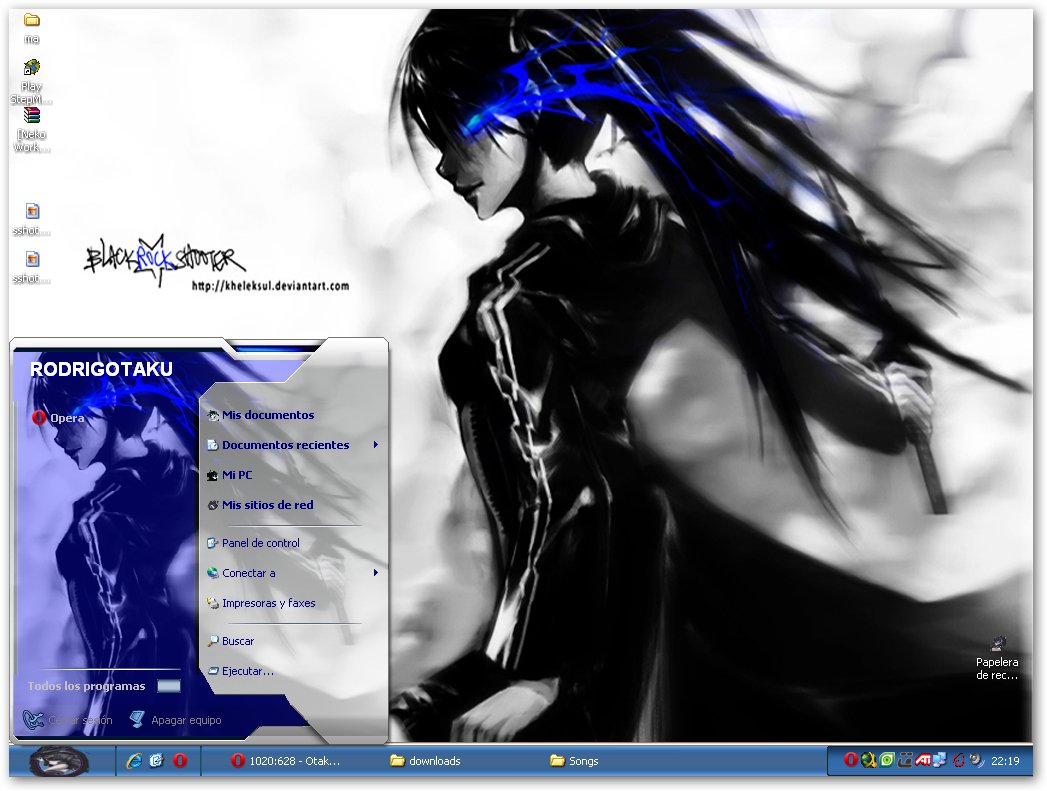Select the lower sshot file on the desktop

coord(31,267)
